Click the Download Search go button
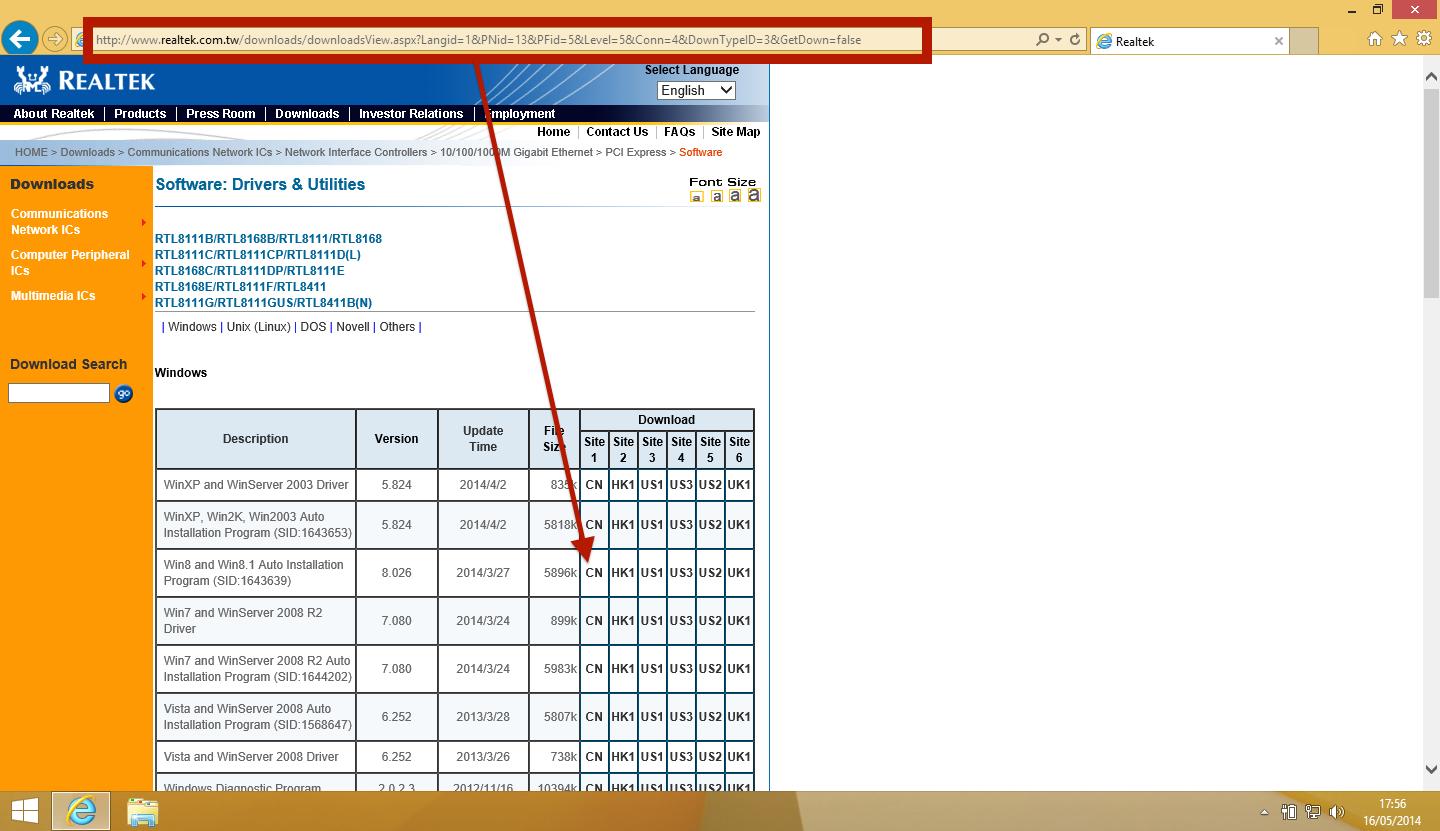 point(124,394)
